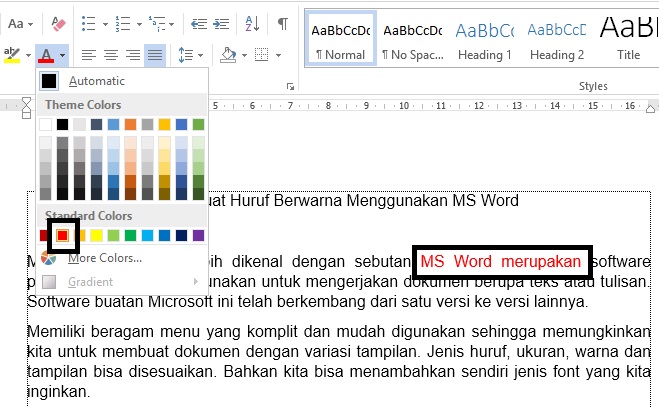Select the standard Dark Blue swatch
Screen dimensions: 659x407
[182, 235]
